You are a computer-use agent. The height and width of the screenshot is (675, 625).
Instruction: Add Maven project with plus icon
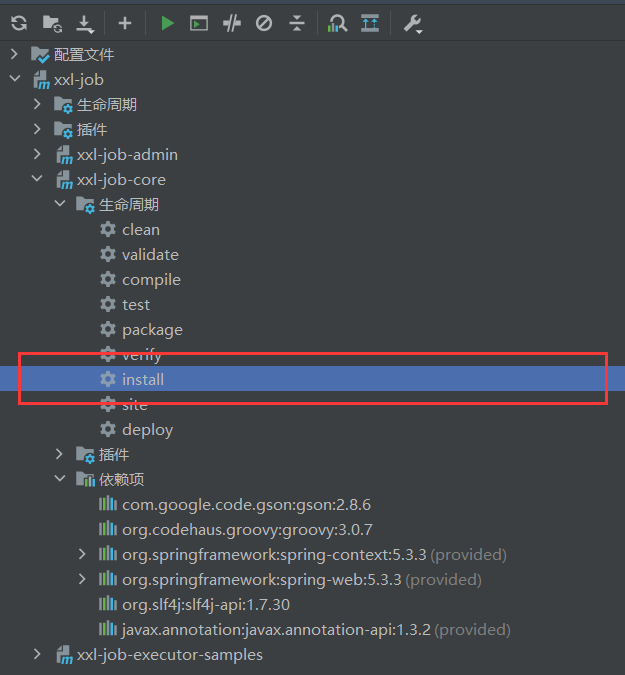pos(125,23)
